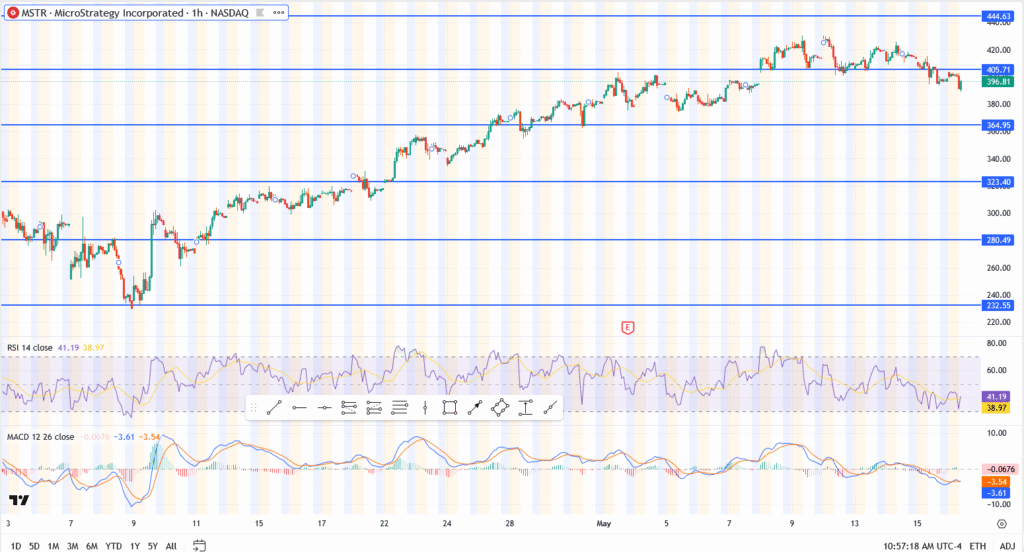Select the rectangle drawing tool
Viewport: 1024px width, 552px height.
[x=450, y=407]
